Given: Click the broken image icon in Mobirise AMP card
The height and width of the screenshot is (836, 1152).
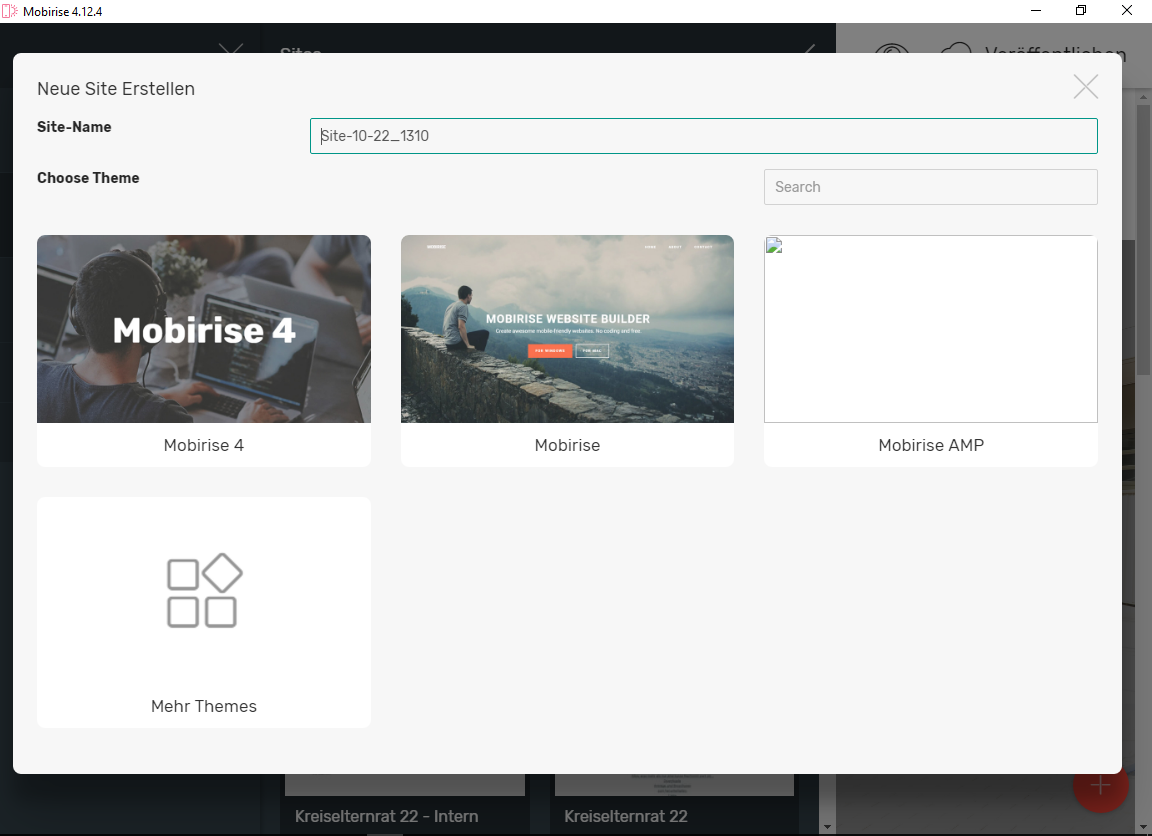Looking at the screenshot, I should click(x=773, y=245).
